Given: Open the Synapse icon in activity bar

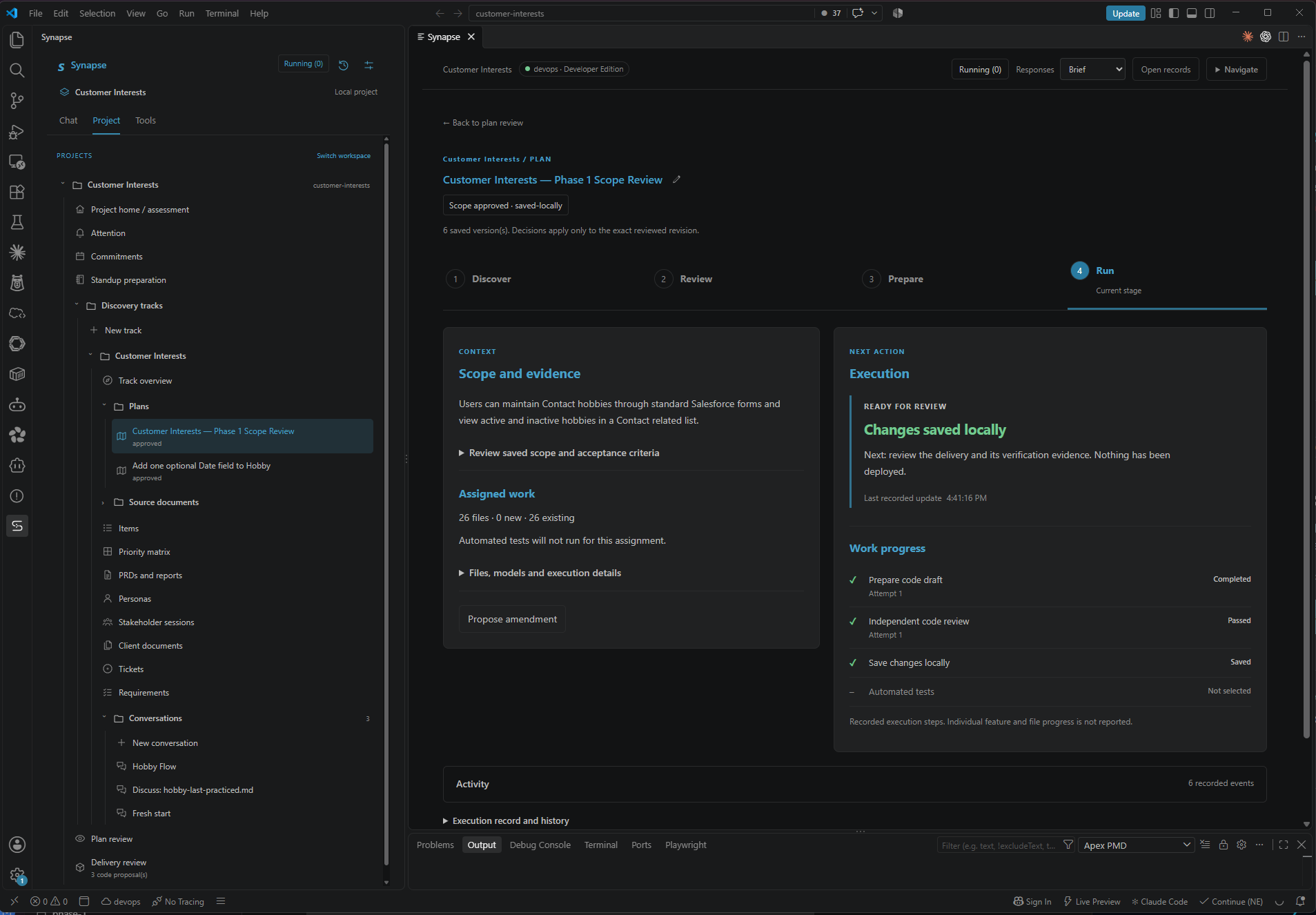Looking at the screenshot, I should click(17, 527).
